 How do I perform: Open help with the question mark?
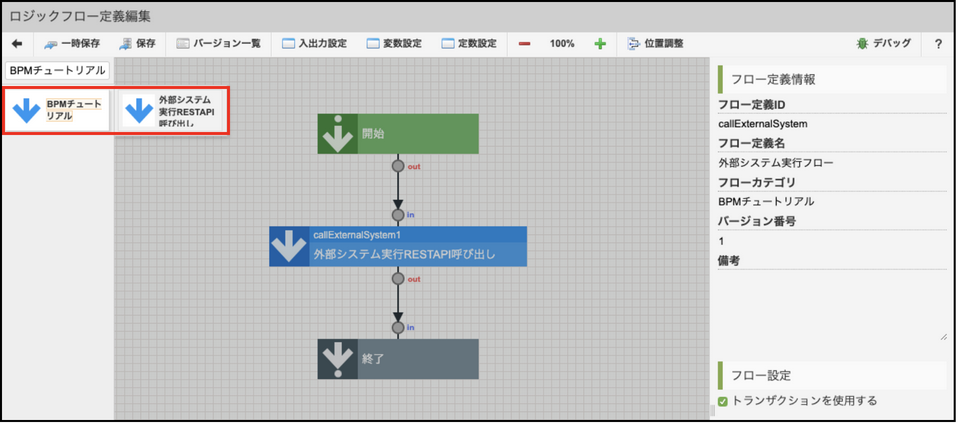(938, 44)
